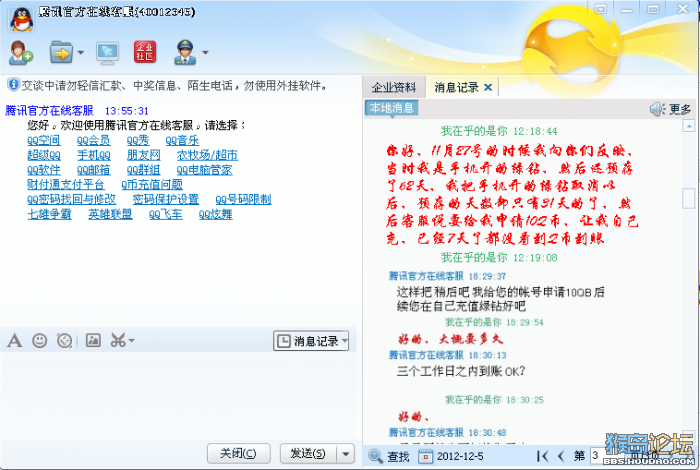Click the message input text area
The height and width of the screenshot is (470, 700).
179,395
